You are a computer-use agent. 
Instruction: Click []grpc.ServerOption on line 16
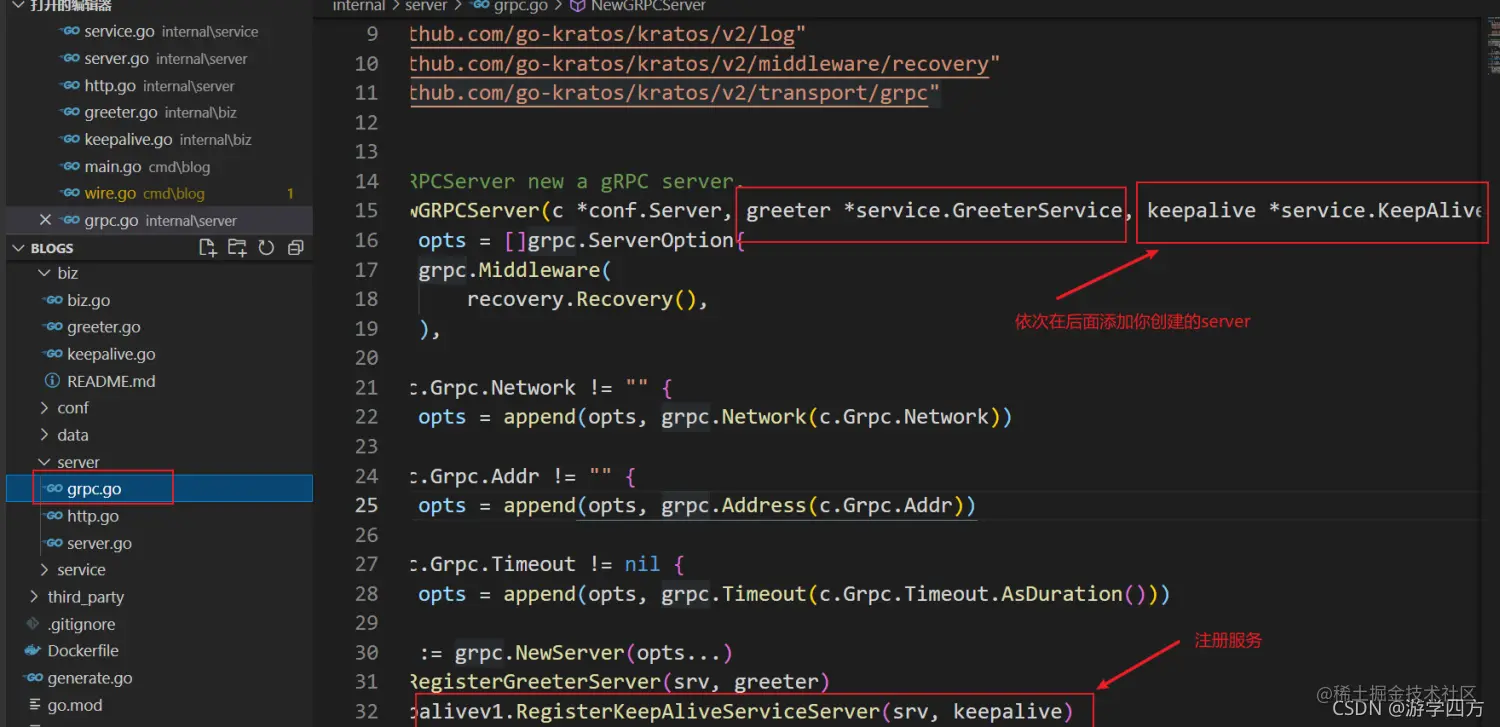tap(620, 241)
